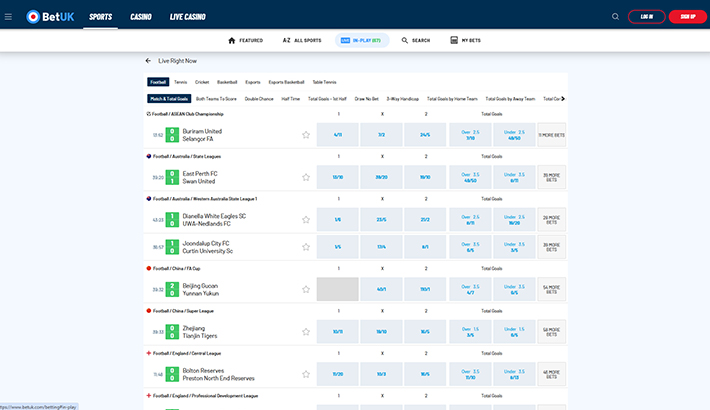Expand 54 More Bets for Beijing Guoan
The width and height of the screenshot is (710, 410).
point(551,289)
